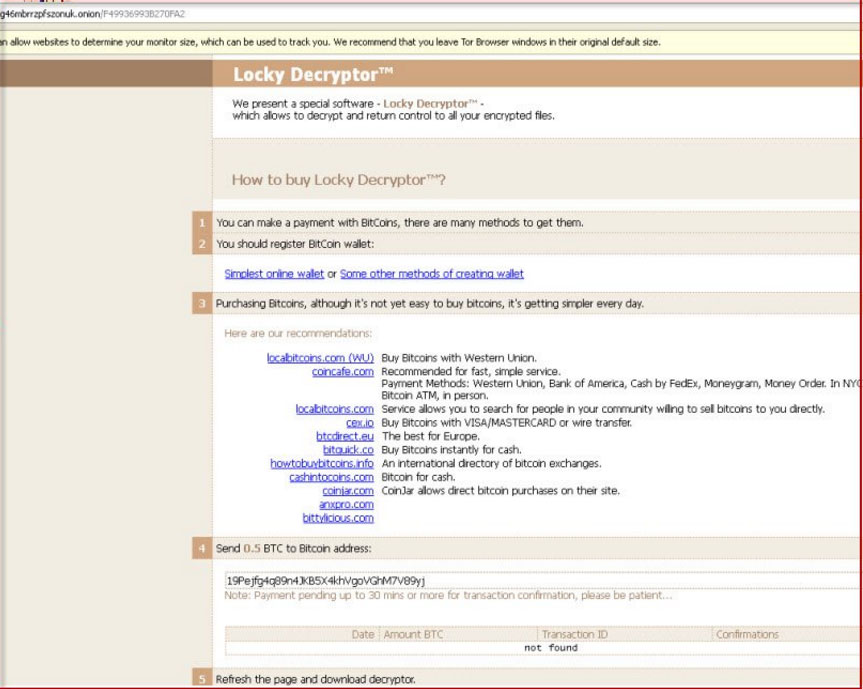The height and width of the screenshot is (689, 863).
Task: Click the Locky Decryptor page title banner
Action: (x=535, y=75)
